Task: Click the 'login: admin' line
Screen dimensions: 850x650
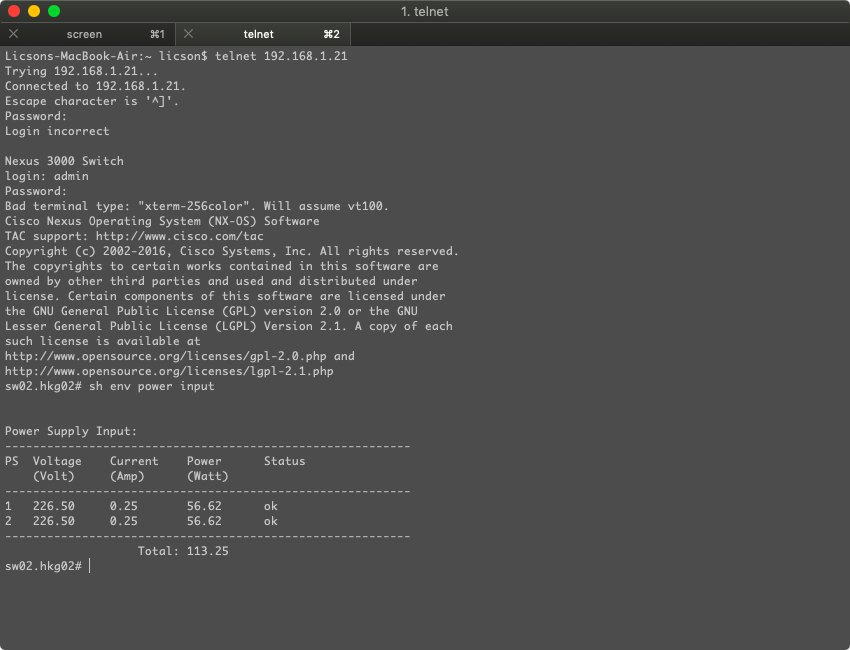Action: click(47, 176)
